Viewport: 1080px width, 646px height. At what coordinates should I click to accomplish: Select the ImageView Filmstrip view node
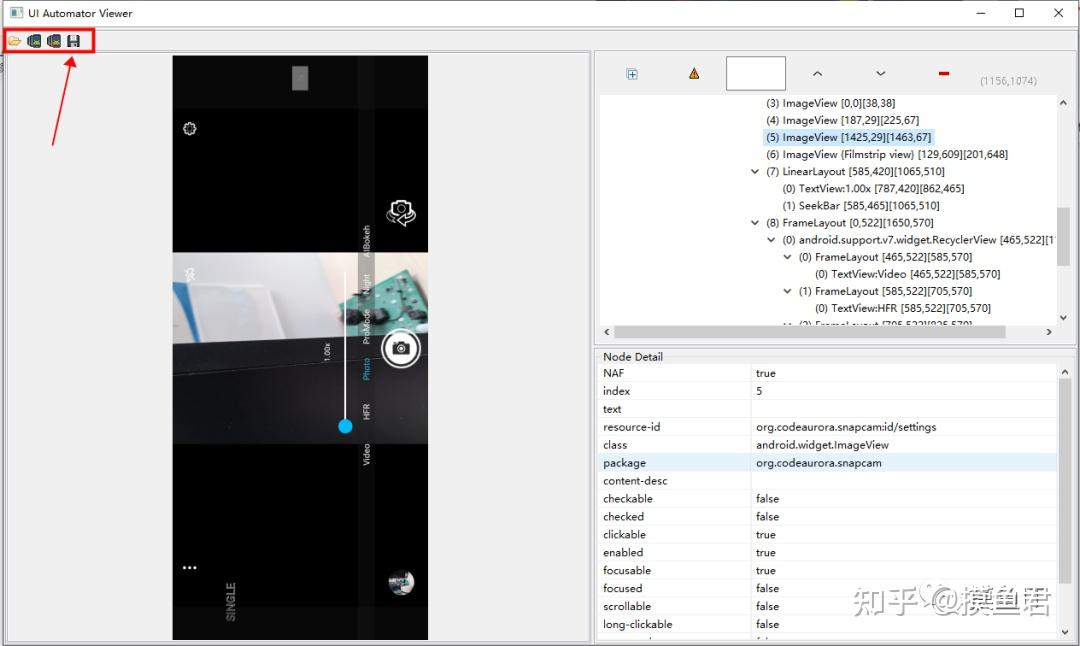point(886,154)
